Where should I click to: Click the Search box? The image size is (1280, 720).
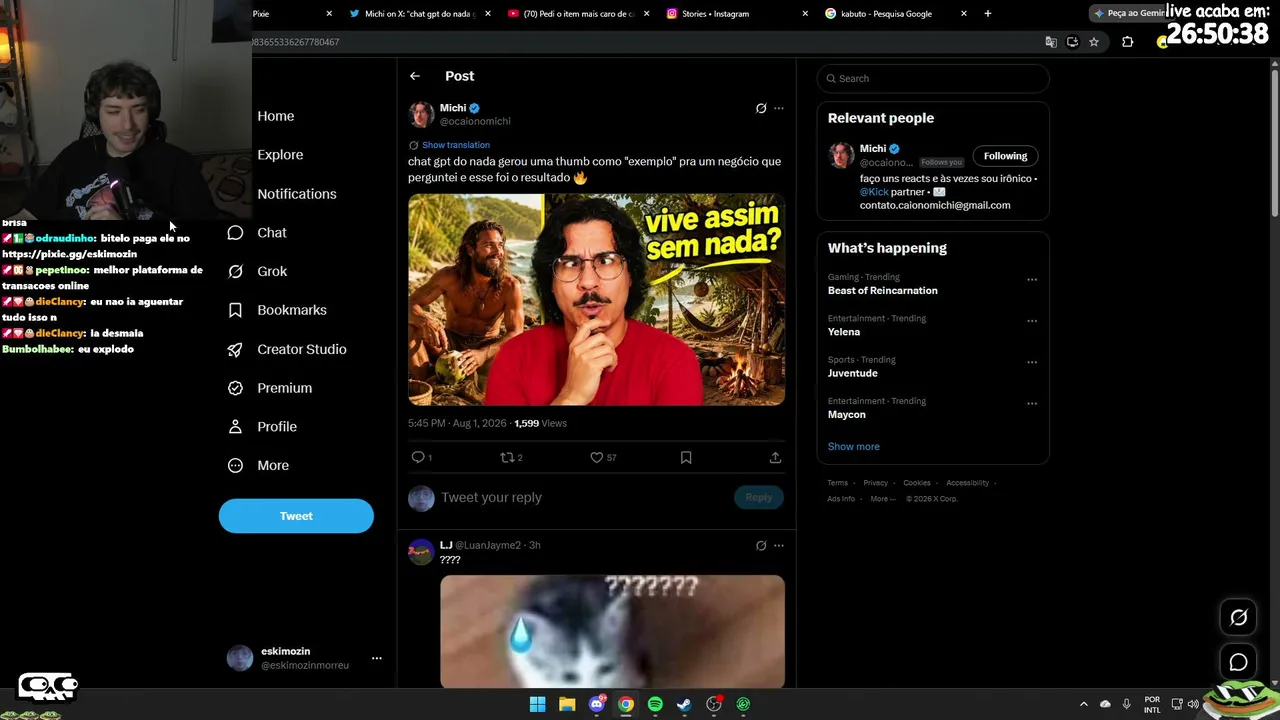(x=933, y=78)
